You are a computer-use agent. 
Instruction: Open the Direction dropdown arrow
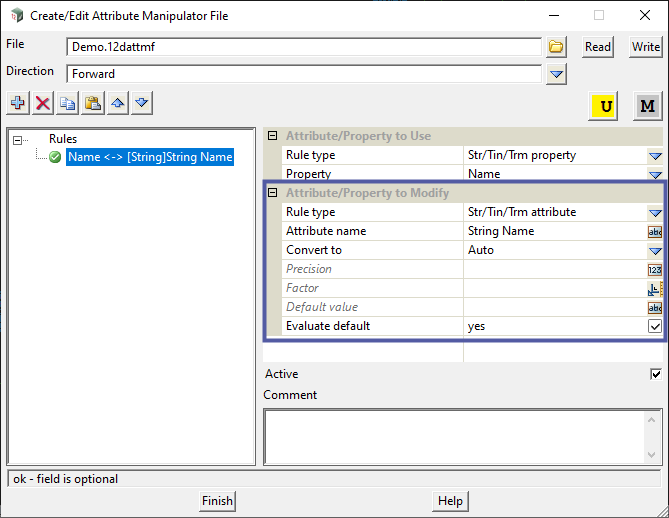(x=557, y=74)
